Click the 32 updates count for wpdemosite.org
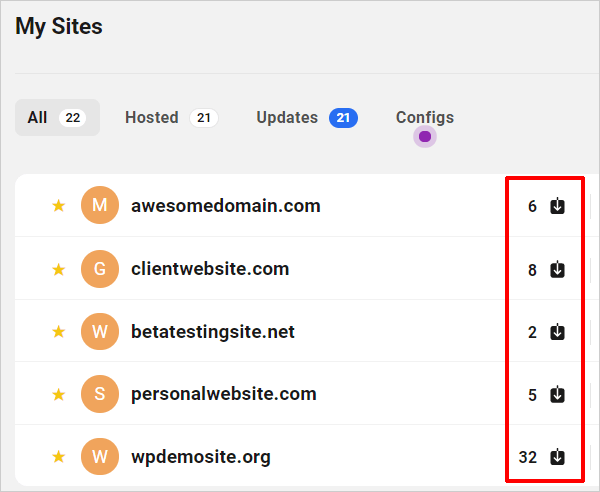Viewport: 600px width, 492px height. (x=527, y=457)
